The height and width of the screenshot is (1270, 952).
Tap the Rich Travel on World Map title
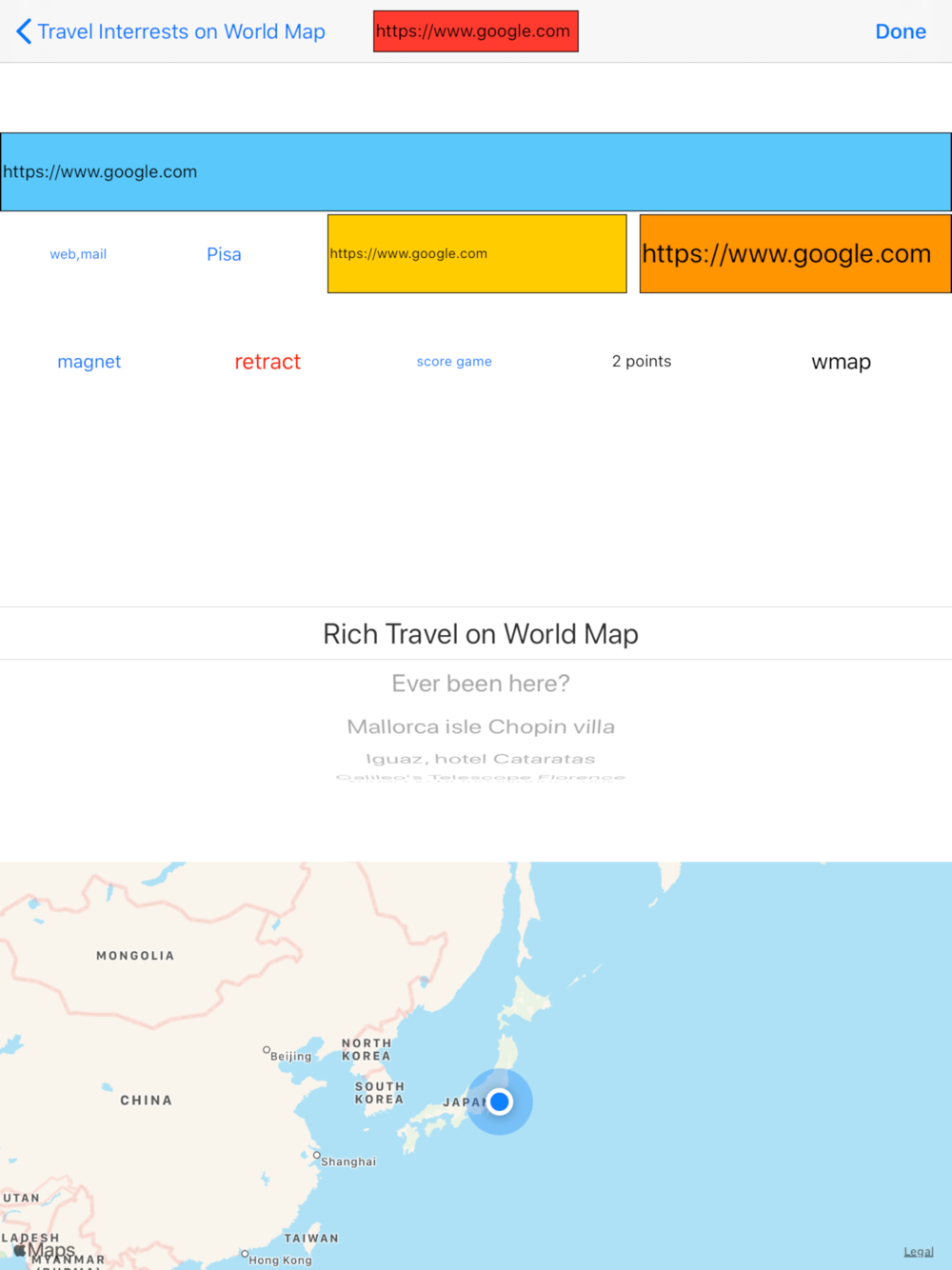(x=481, y=634)
